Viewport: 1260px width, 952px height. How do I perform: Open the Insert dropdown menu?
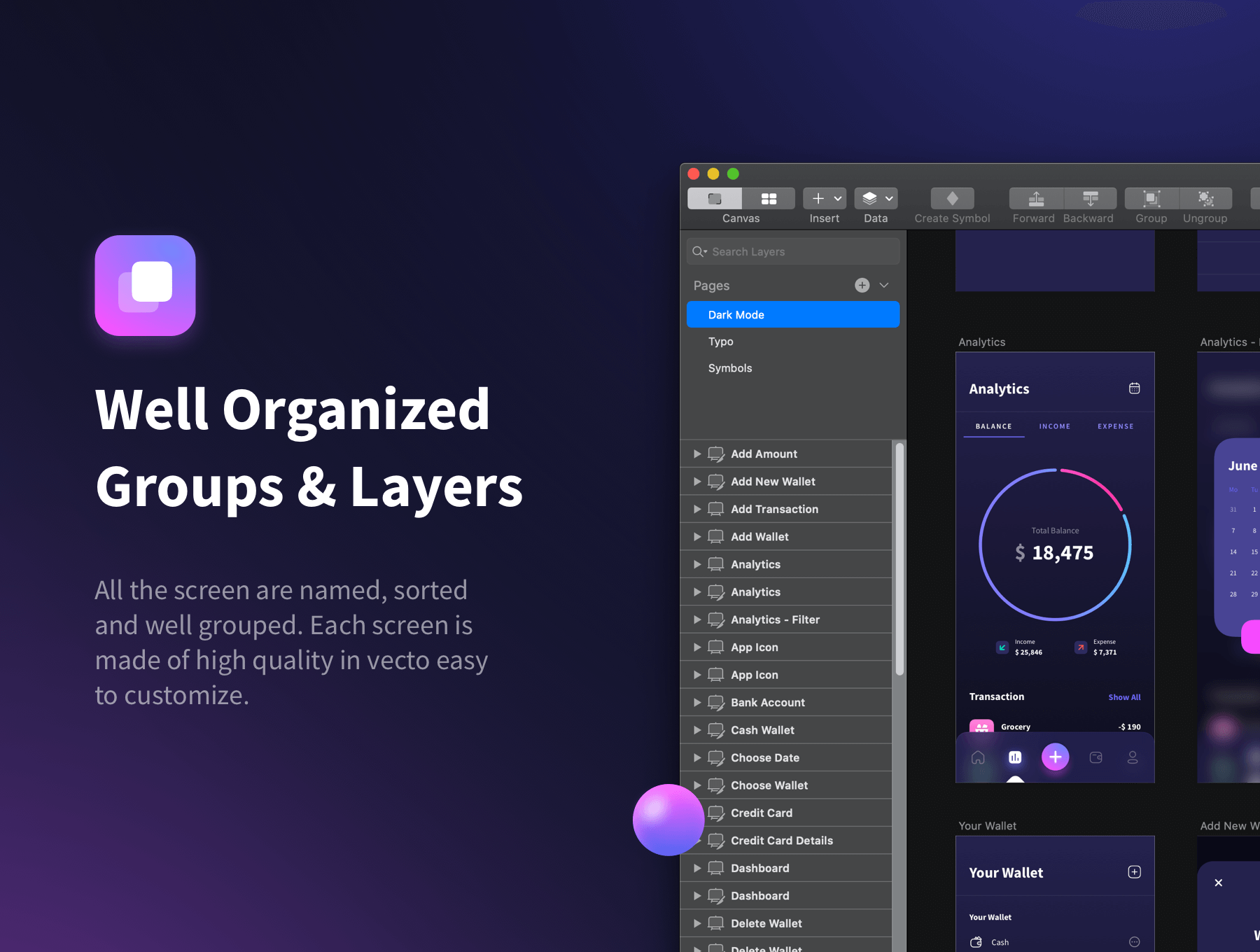pyautogui.click(x=825, y=199)
